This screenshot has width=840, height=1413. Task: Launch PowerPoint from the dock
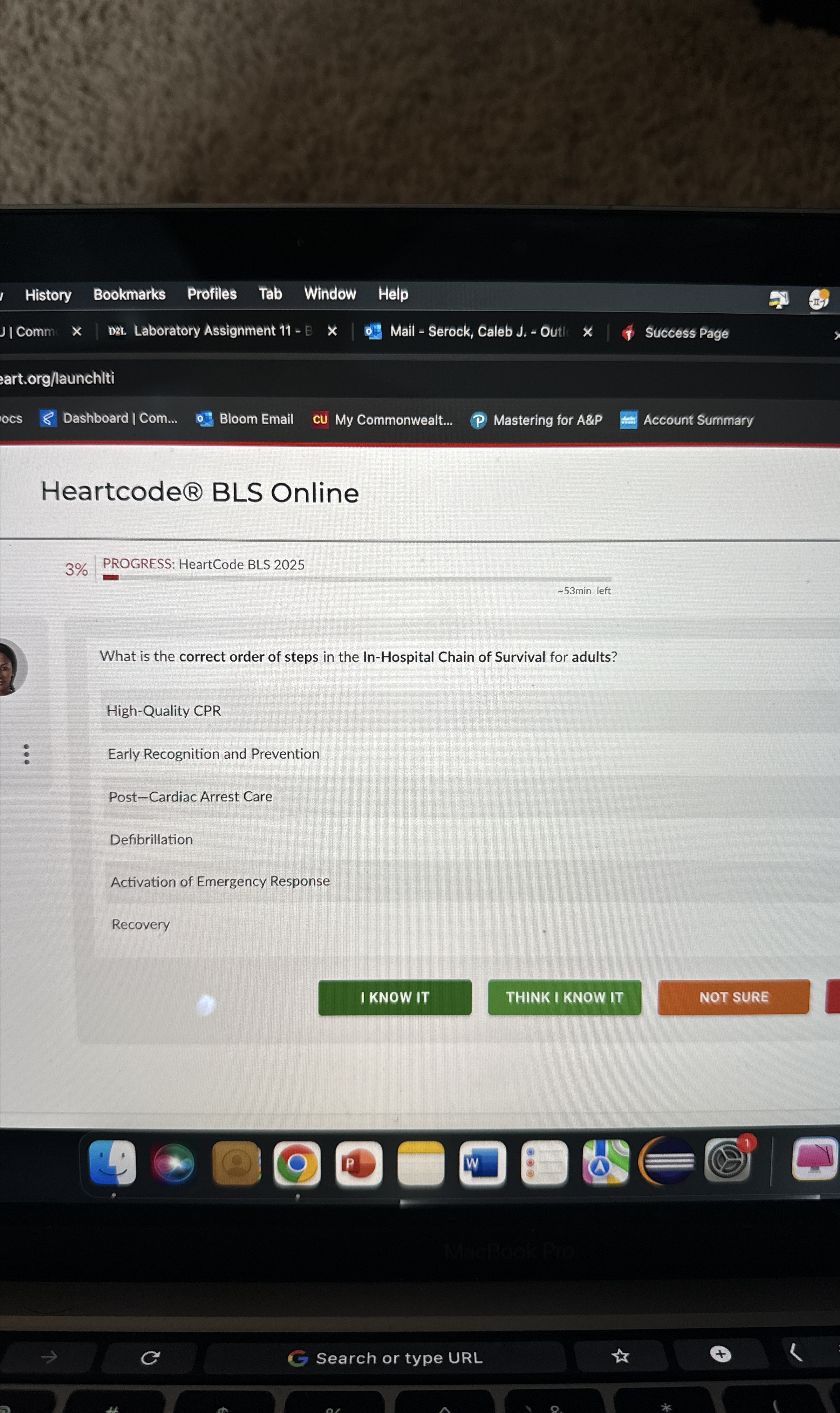359,1163
